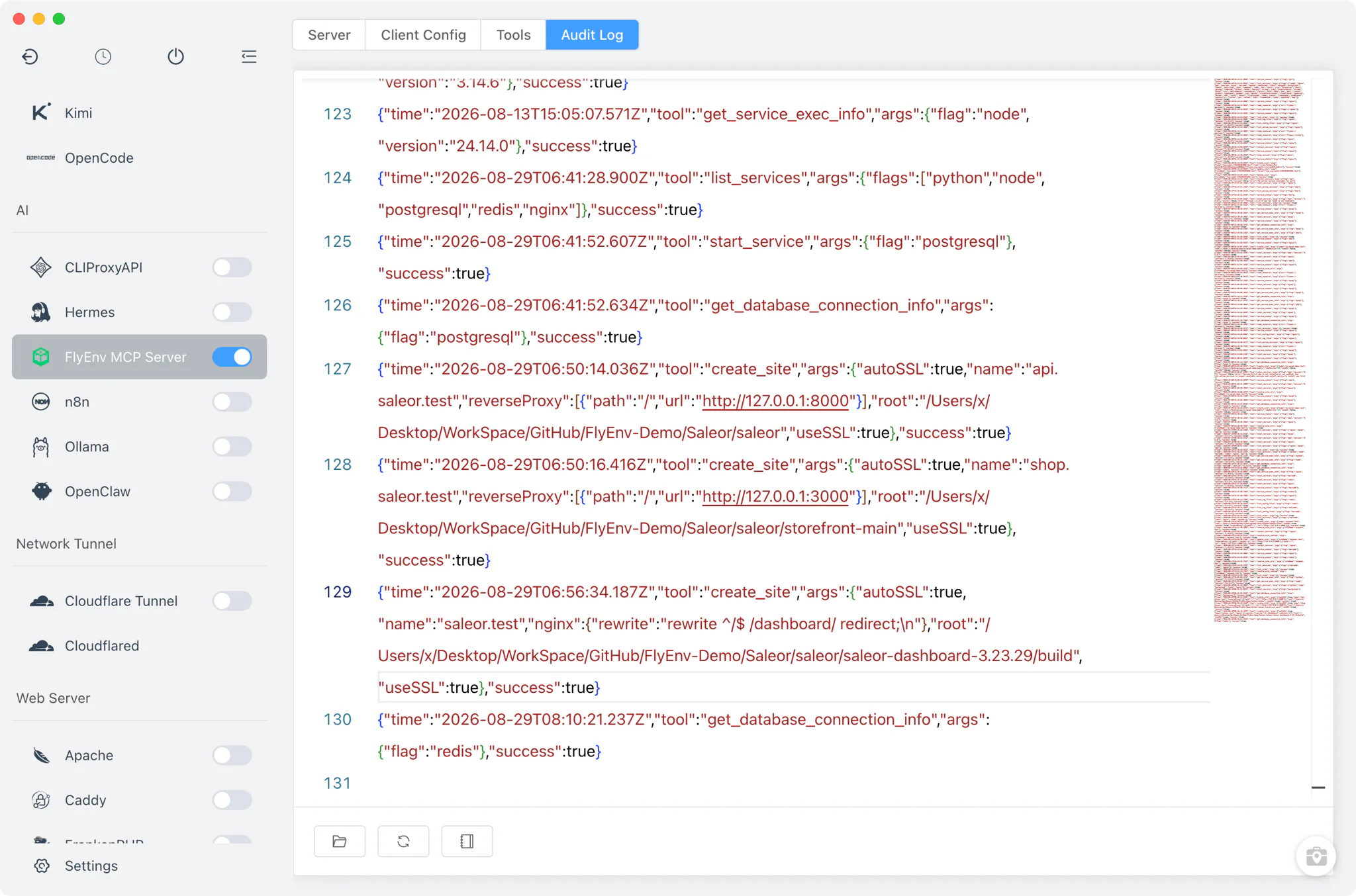1356x896 pixels.
Task: Turn on the OpenClaw switch
Action: (x=232, y=491)
